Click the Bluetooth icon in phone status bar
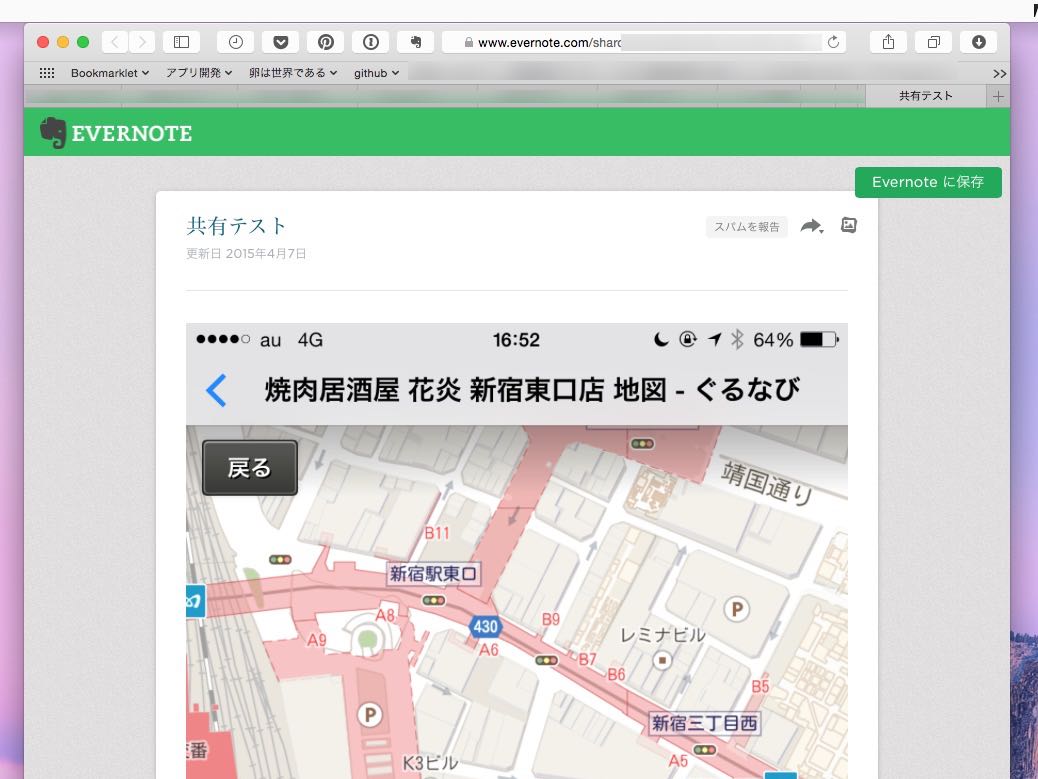The image size is (1038, 779). click(736, 340)
